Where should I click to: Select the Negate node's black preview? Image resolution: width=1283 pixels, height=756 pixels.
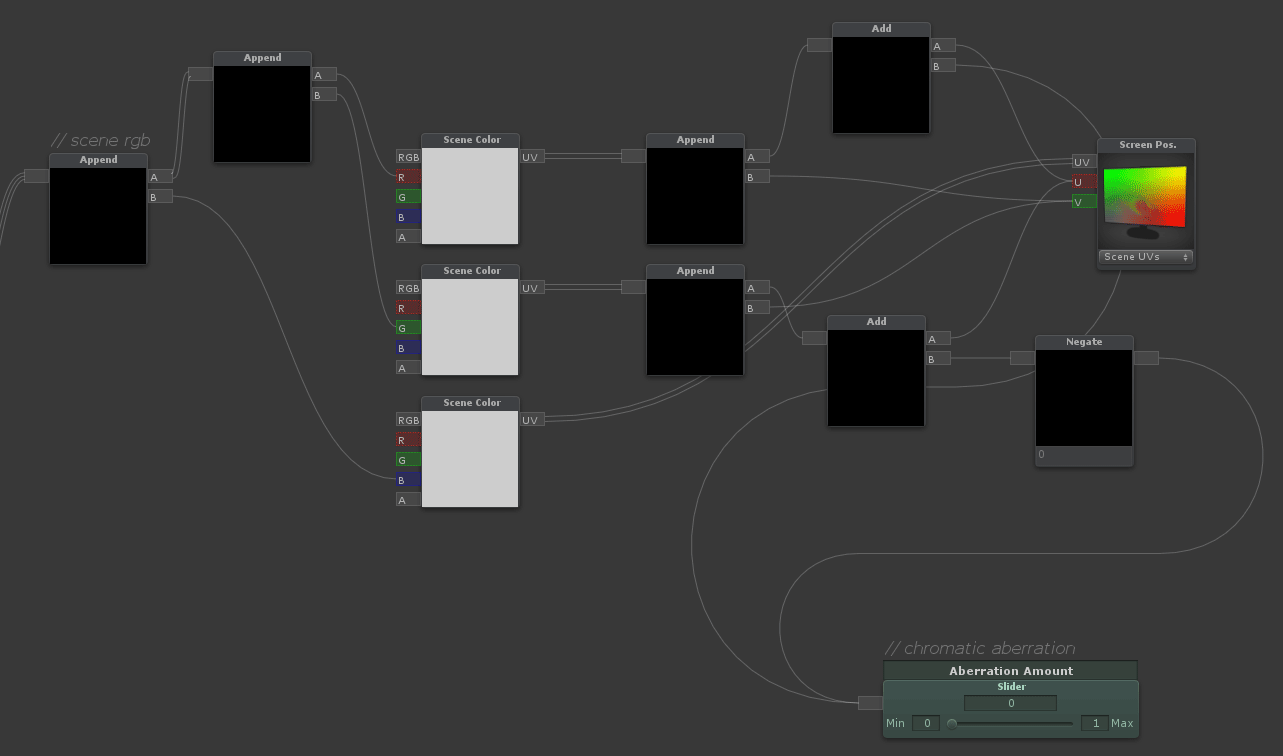[x=1084, y=398]
